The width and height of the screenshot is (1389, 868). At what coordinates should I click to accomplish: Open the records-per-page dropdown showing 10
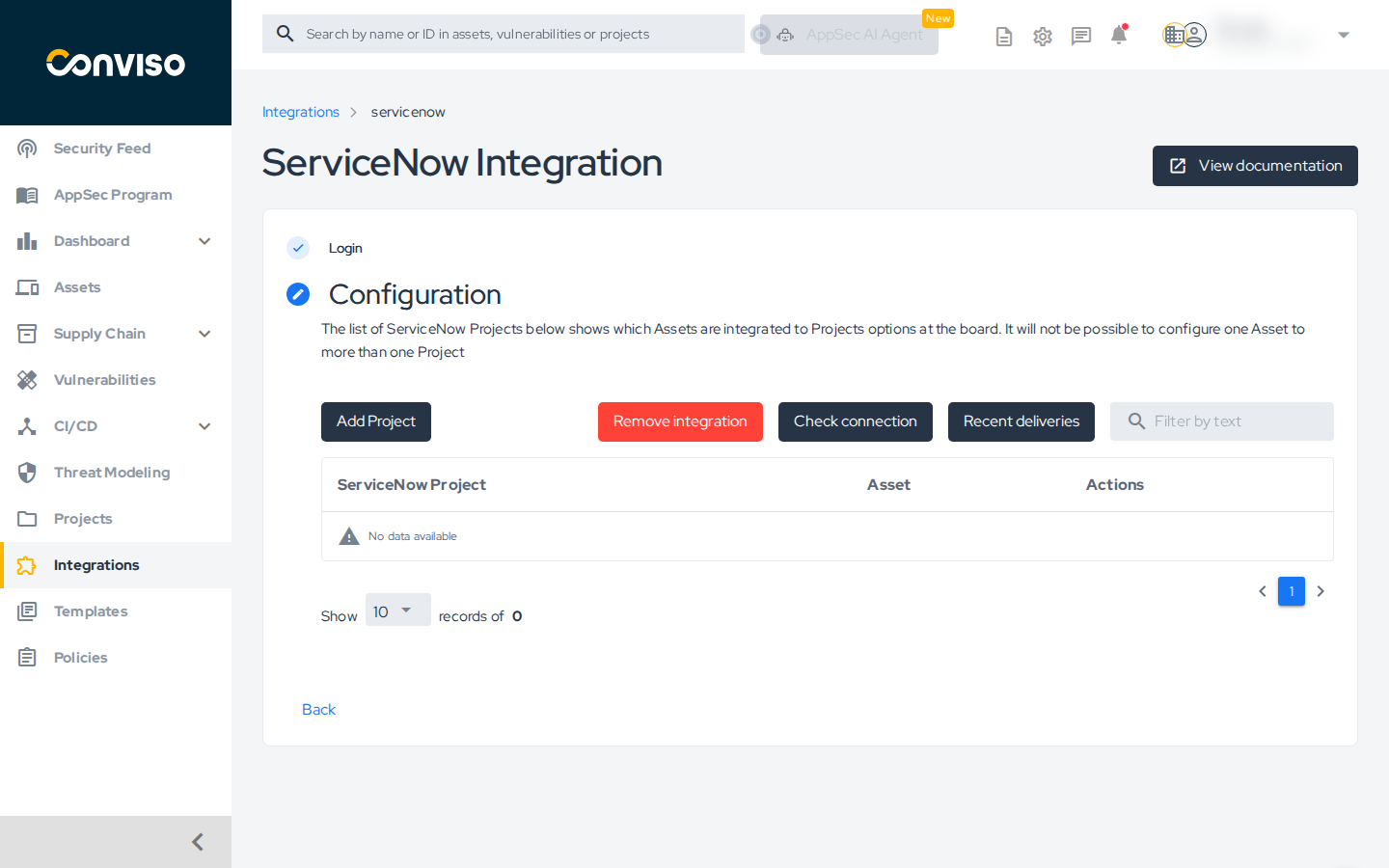point(397,610)
